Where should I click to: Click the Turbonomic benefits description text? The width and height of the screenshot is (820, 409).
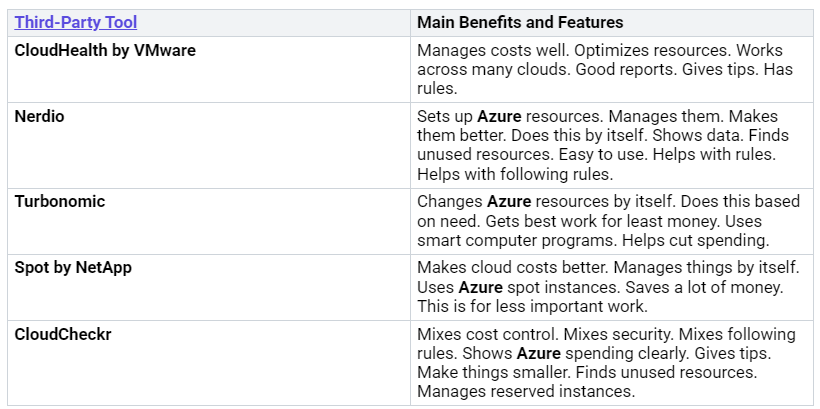click(x=608, y=221)
